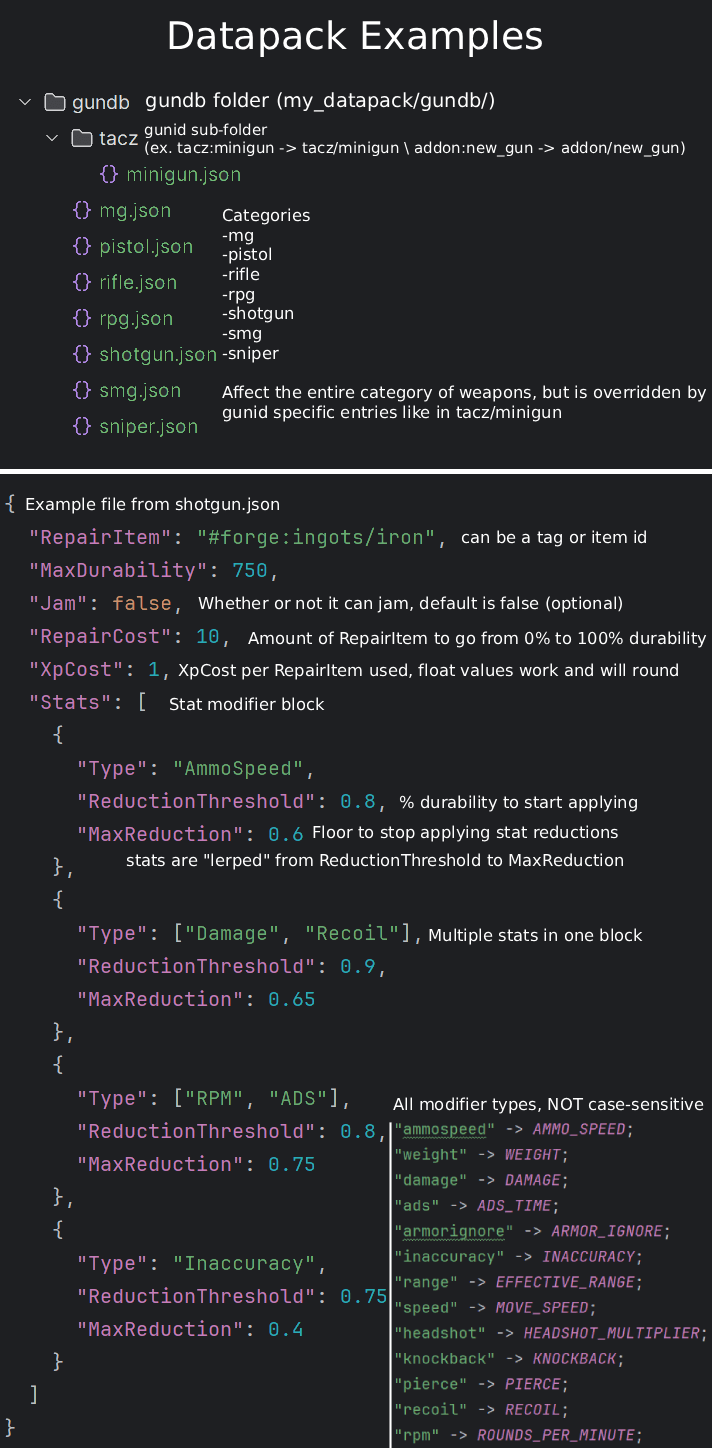Screen dimensions: 712x1448
Task: Click the Jam value false
Action: point(141,603)
